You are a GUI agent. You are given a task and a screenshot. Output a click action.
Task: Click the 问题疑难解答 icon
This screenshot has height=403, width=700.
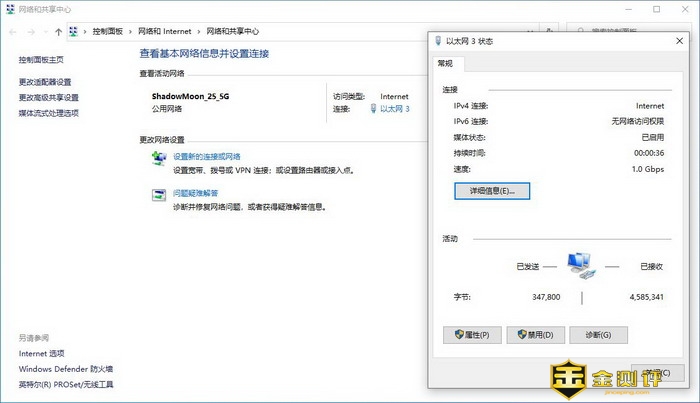click(158, 194)
